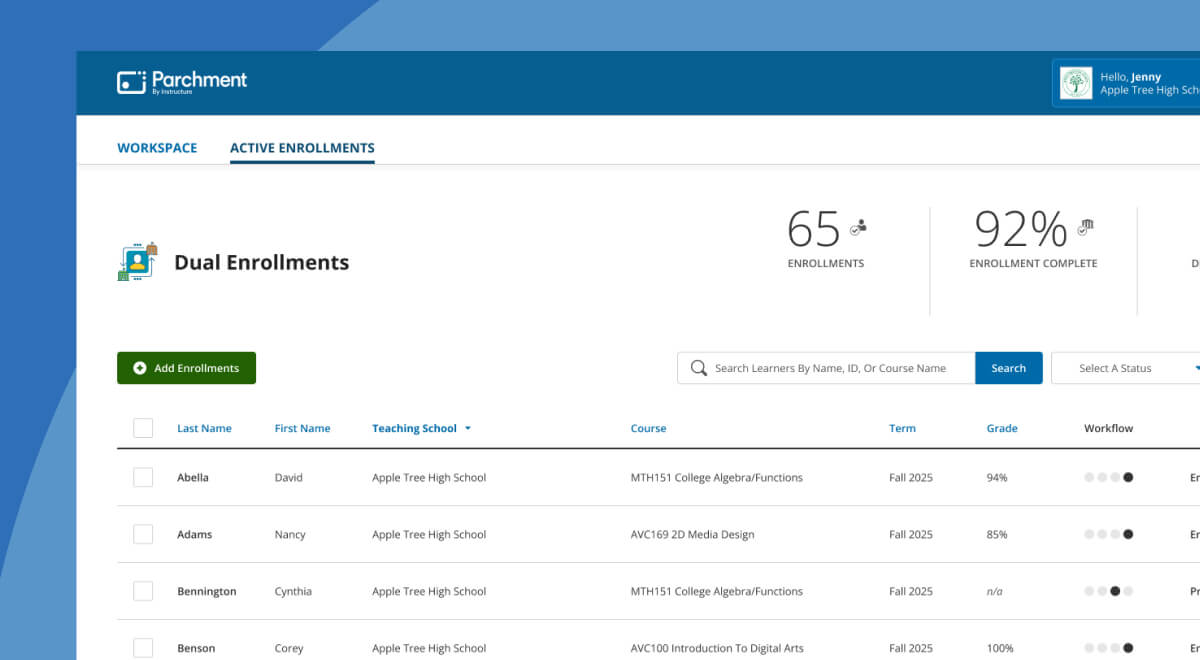Check the select-all box in the table header

(143, 427)
